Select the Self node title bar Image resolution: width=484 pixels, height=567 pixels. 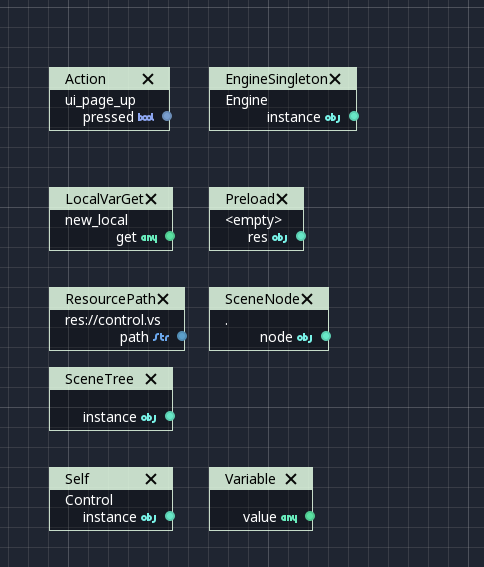pos(111,479)
